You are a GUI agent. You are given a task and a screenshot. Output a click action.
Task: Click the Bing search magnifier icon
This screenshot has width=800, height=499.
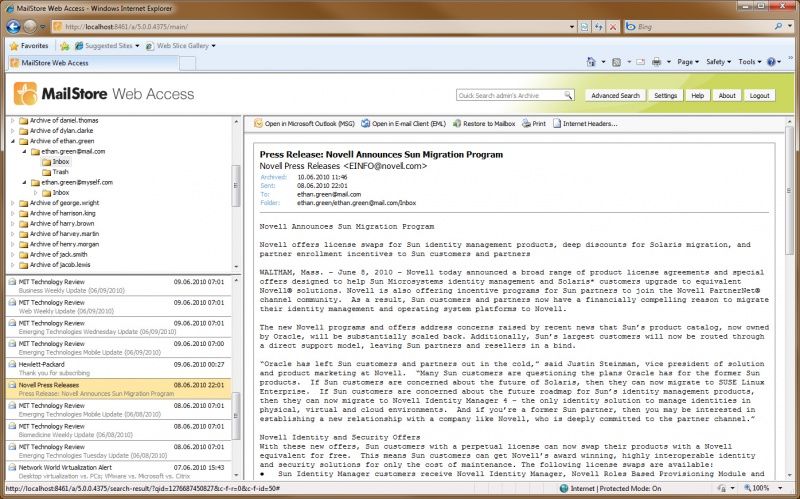[778, 26]
